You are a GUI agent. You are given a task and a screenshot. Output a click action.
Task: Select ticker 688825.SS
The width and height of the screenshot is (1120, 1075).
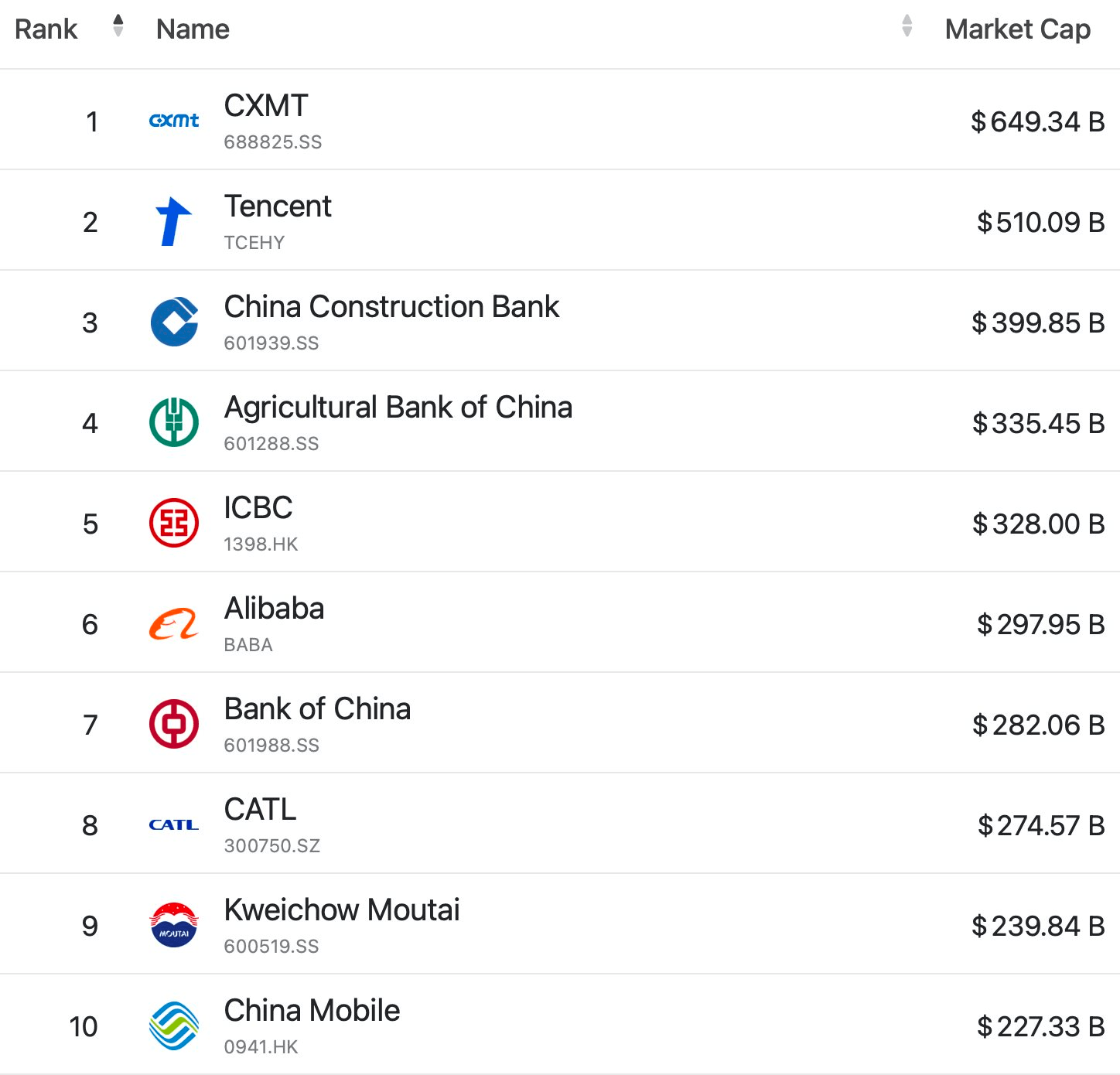point(273,142)
